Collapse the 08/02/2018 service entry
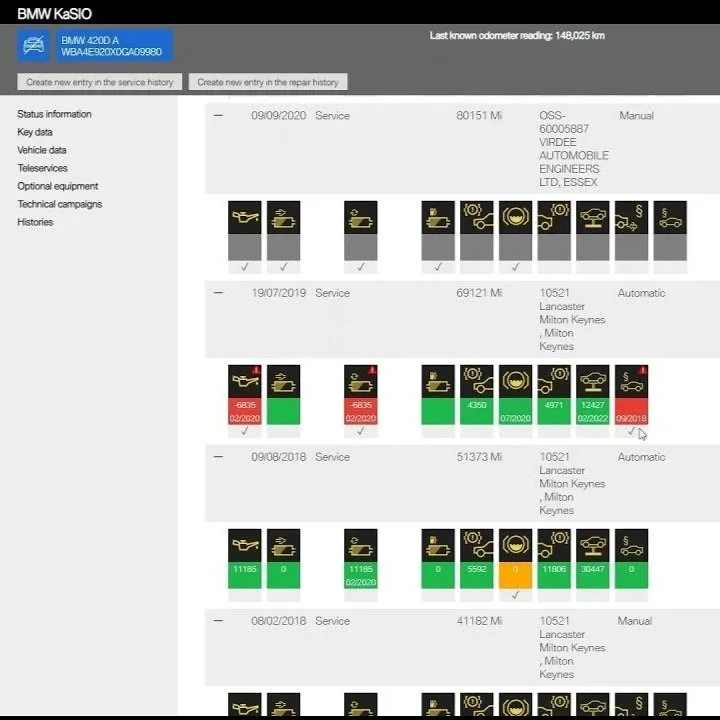The width and height of the screenshot is (720, 720). [218, 621]
